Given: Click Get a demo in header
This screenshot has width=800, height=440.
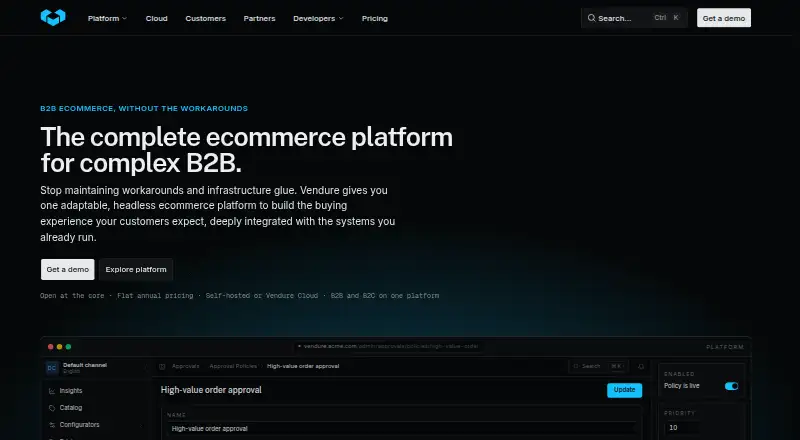Looking at the screenshot, I should click(x=723, y=18).
